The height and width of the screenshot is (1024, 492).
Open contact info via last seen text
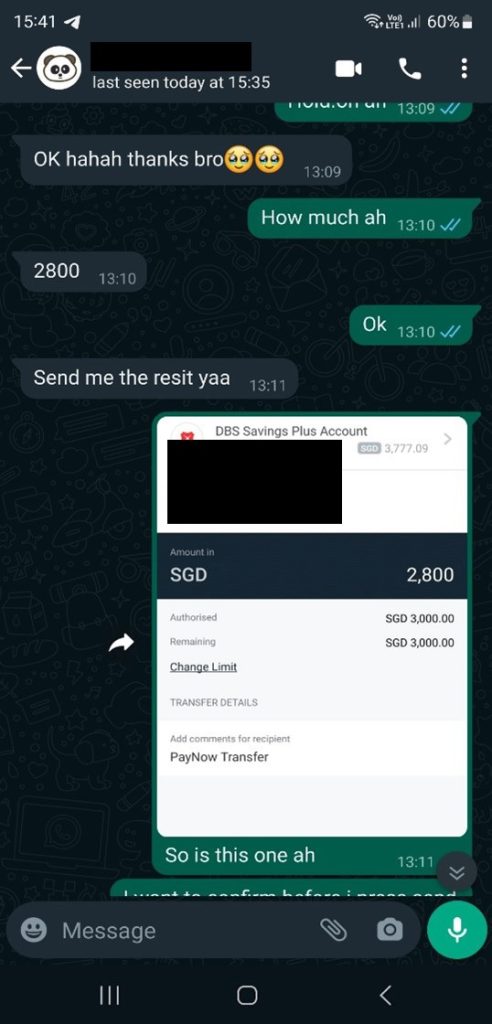point(181,83)
